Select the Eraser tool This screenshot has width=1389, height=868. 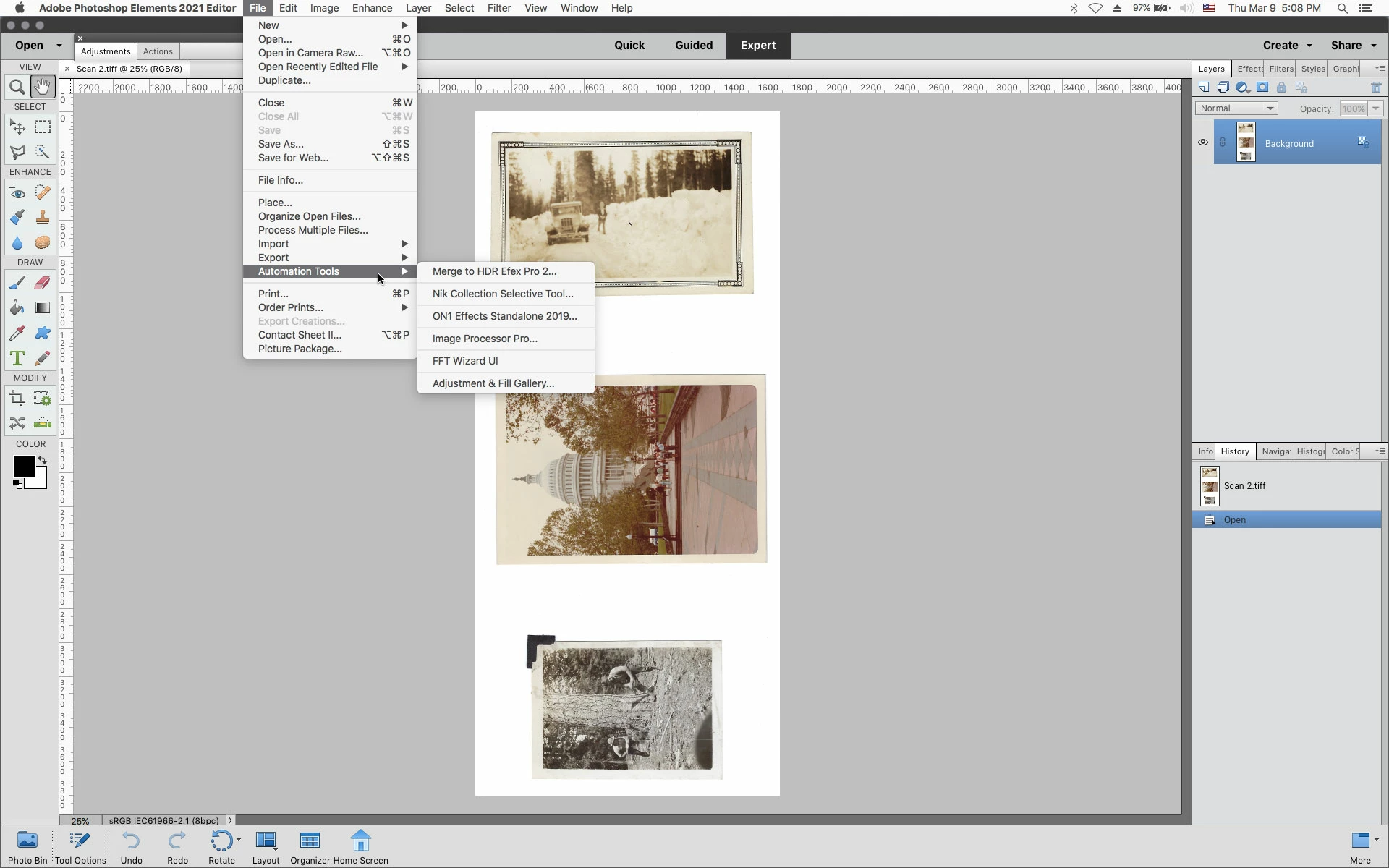coord(43,283)
